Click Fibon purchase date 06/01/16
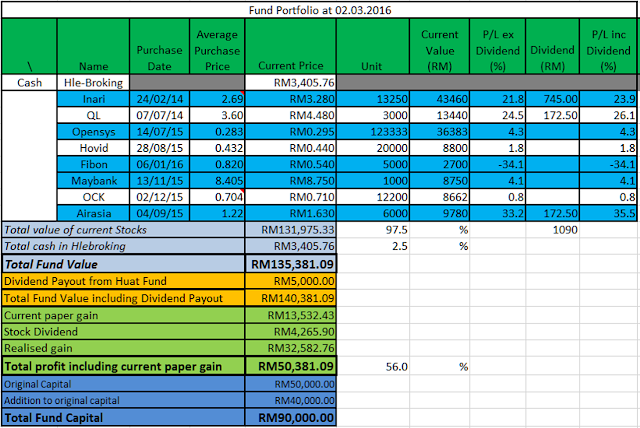Viewport: 640px width, 428px height. pos(160,164)
